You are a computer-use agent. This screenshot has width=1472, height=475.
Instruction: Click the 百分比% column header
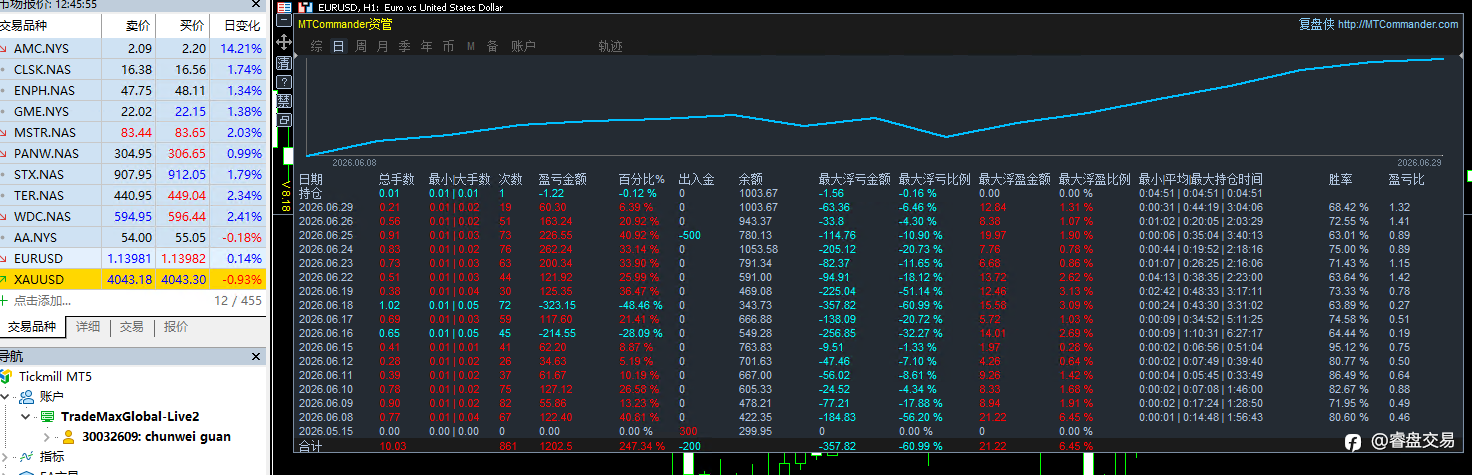click(x=641, y=179)
